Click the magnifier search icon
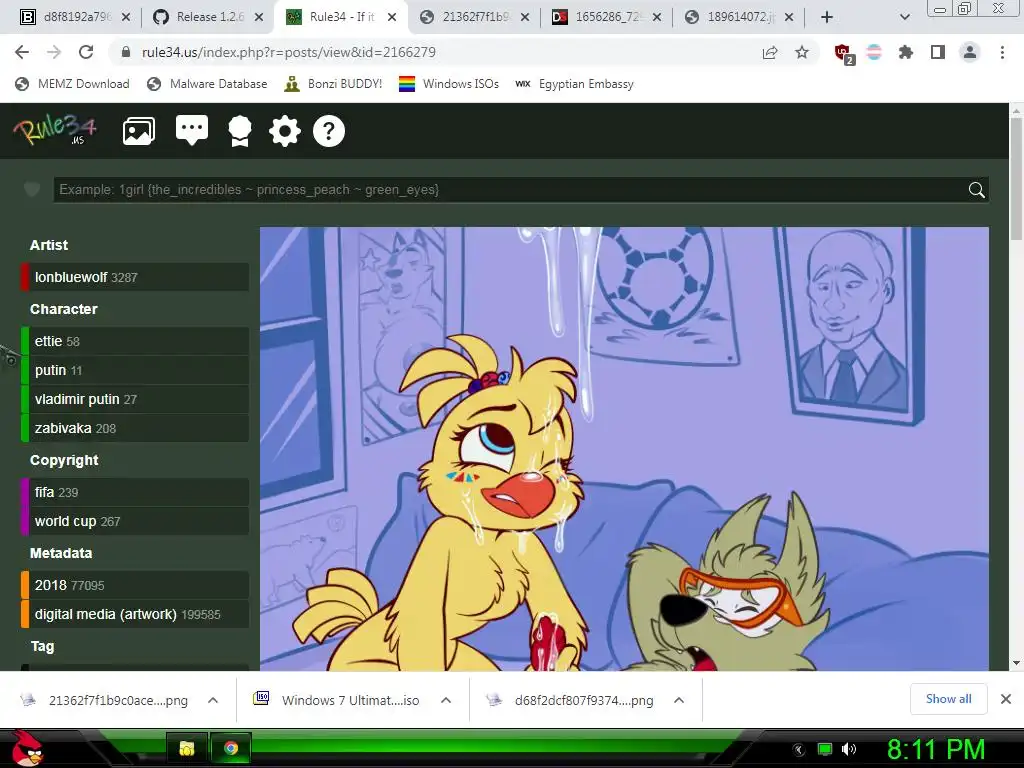1024x768 pixels. (x=976, y=190)
